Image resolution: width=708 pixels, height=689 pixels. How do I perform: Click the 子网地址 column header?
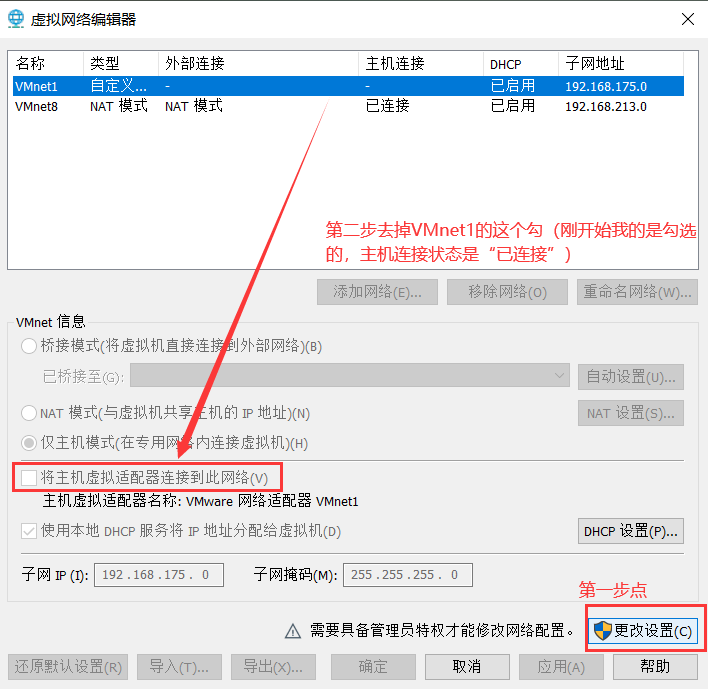point(621,64)
